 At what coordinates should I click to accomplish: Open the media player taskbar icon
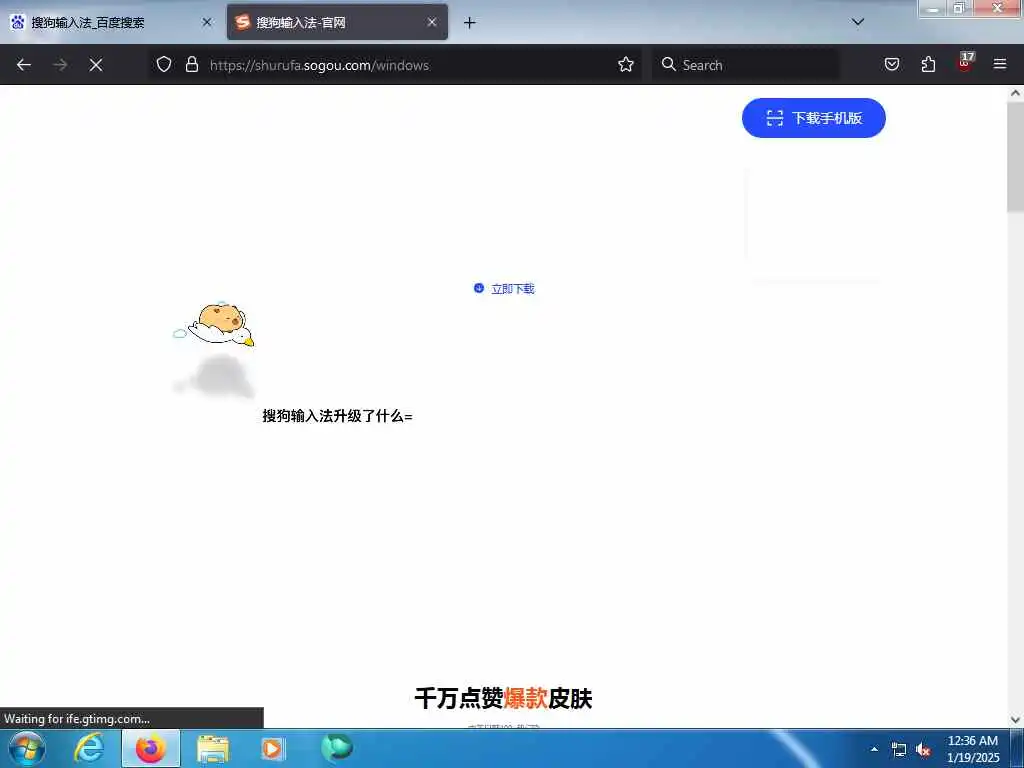(272, 748)
